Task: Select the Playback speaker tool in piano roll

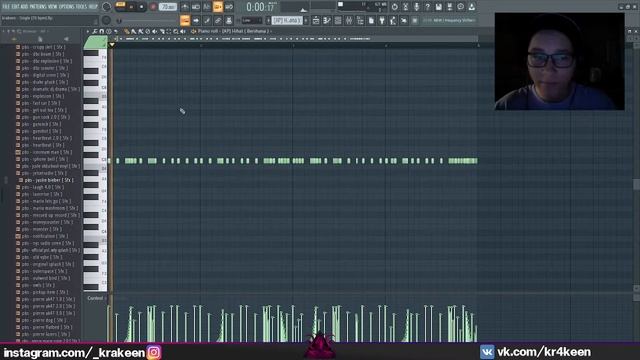Action: click(182, 31)
